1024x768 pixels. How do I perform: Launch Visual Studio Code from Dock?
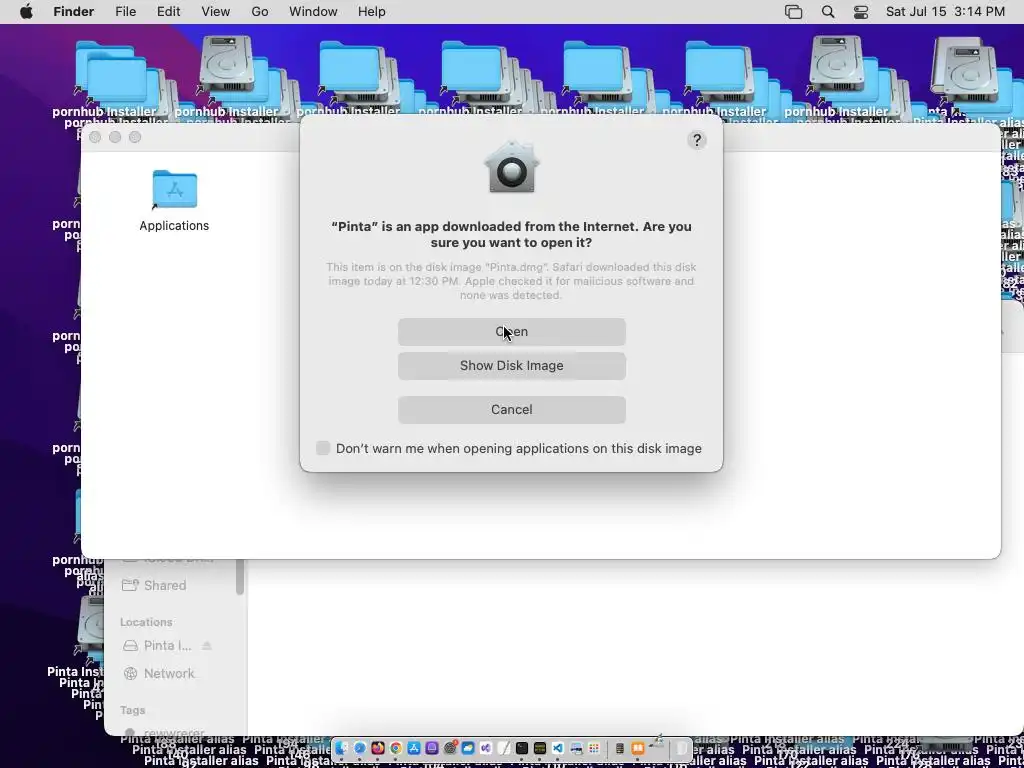(x=558, y=748)
